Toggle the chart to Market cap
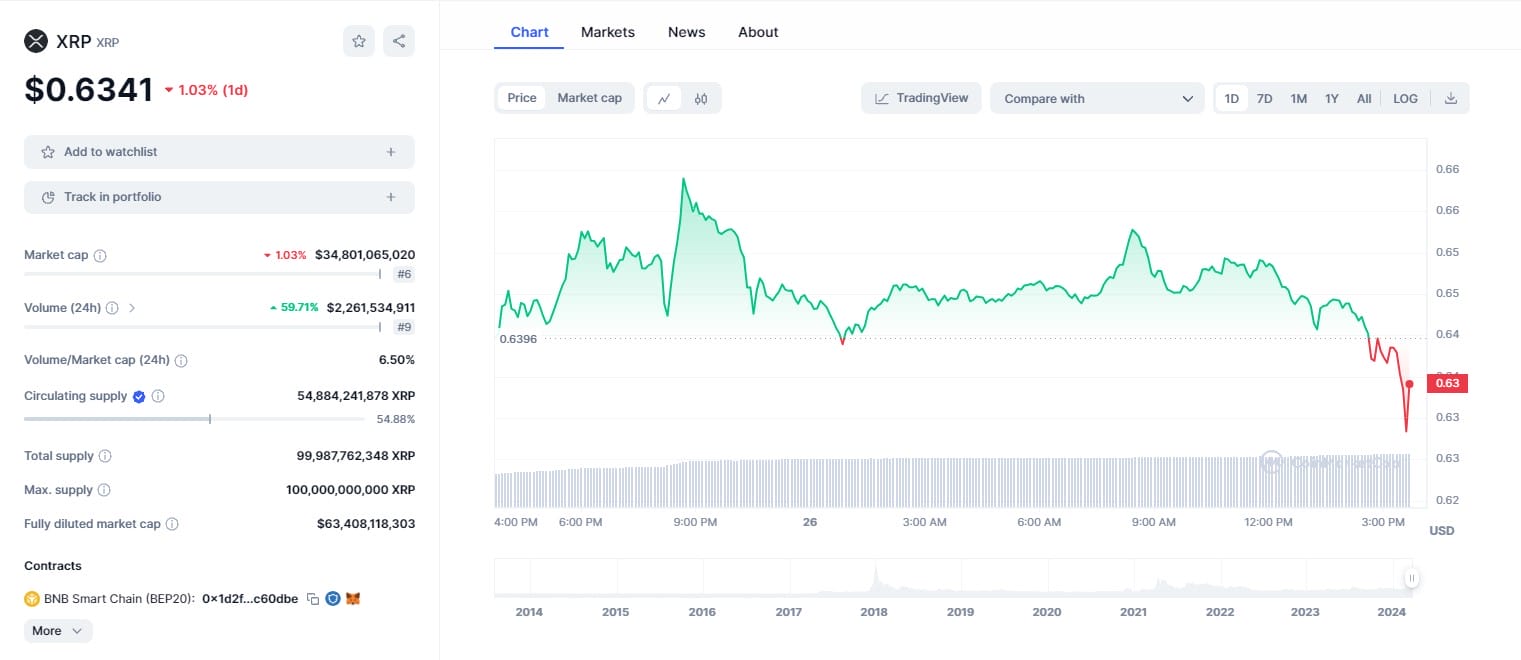This screenshot has width=1521, height=660. (589, 98)
